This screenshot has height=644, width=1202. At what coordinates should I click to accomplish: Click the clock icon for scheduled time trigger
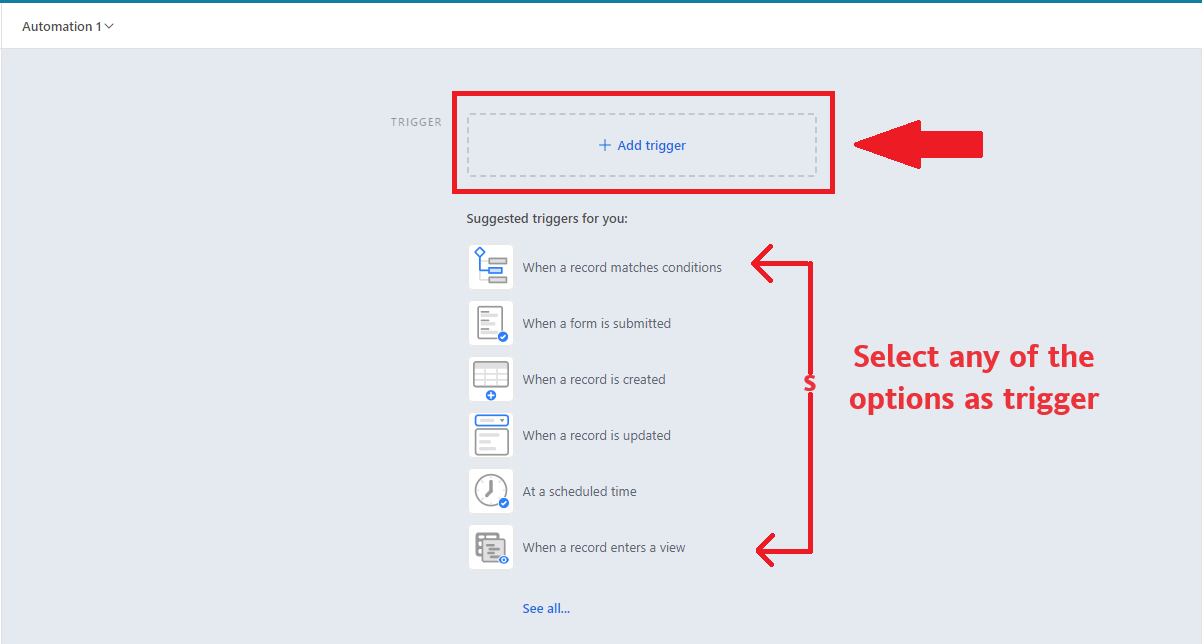tap(491, 490)
